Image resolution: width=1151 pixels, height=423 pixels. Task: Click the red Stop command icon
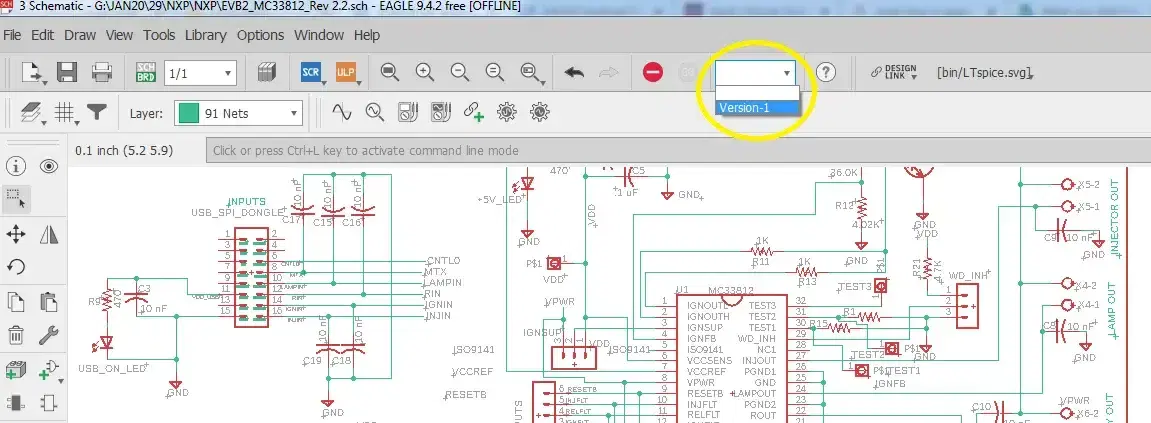(x=652, y=72)
